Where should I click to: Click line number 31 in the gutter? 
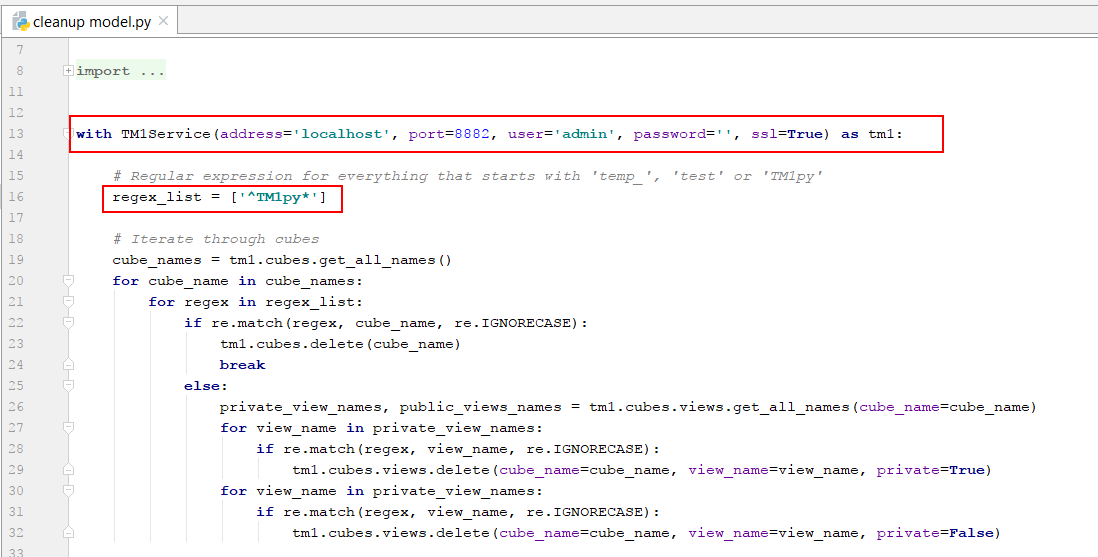click(15, 511)
